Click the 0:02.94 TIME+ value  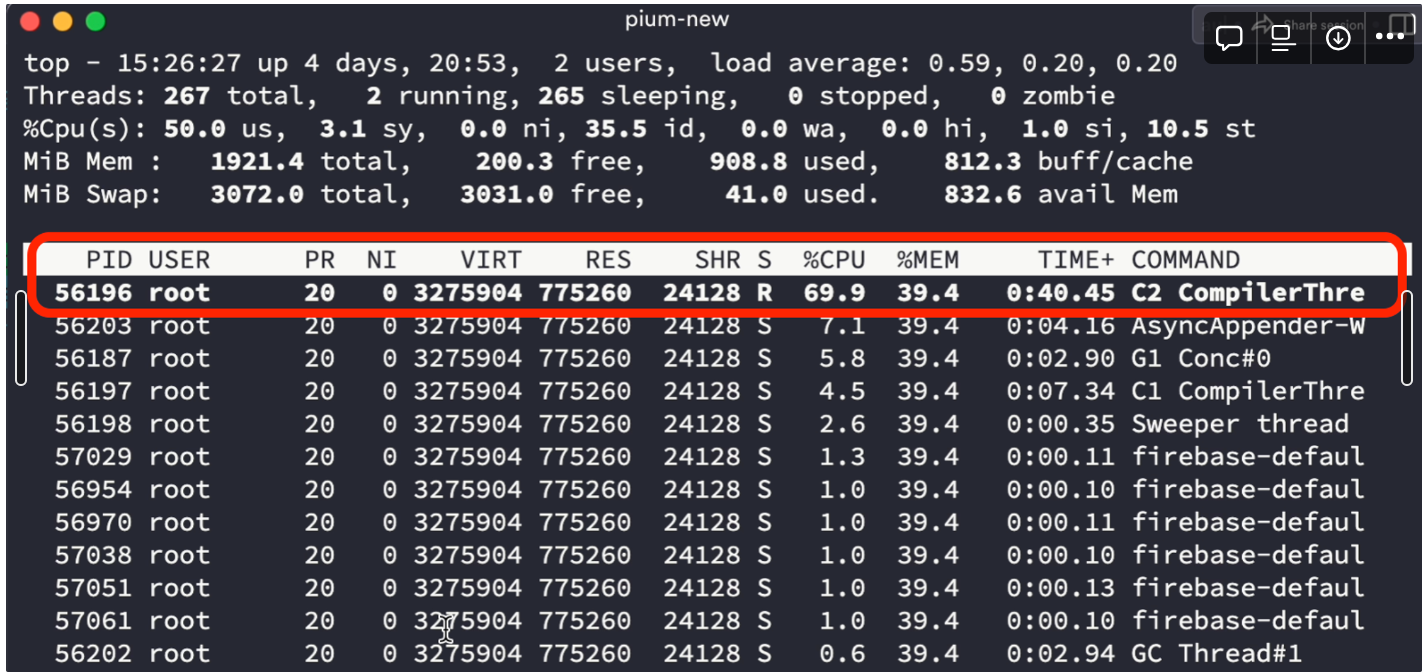[x=1060, y=654]
